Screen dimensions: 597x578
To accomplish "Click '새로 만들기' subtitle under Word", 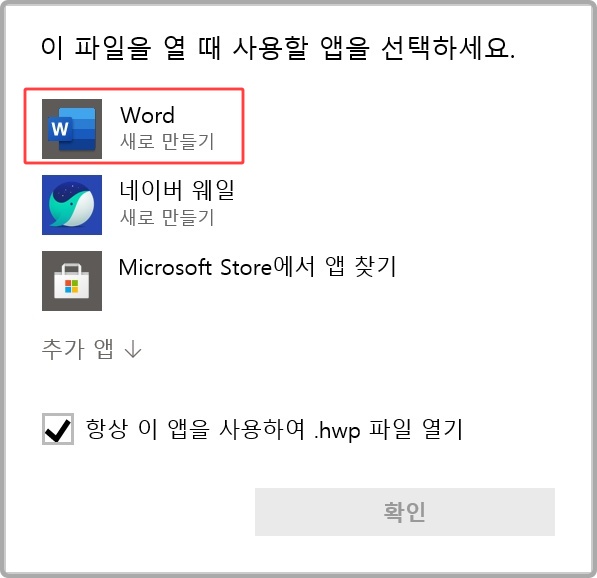I will 167,141.
